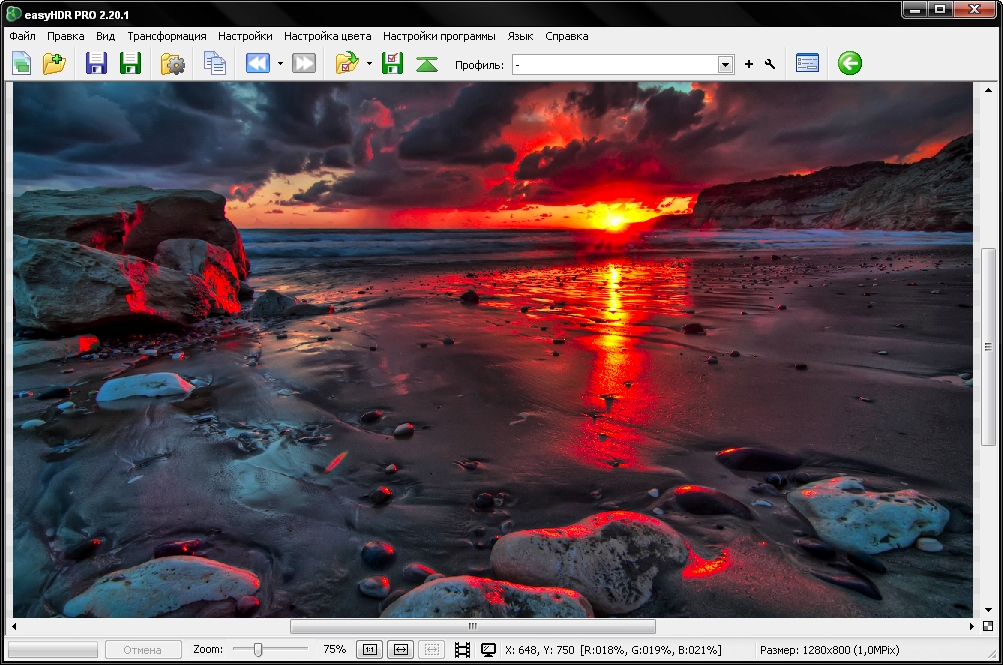Open the Трансформация menu
Image resolution: width=1003 pixels, height=665 pixels.
(167, 36)
